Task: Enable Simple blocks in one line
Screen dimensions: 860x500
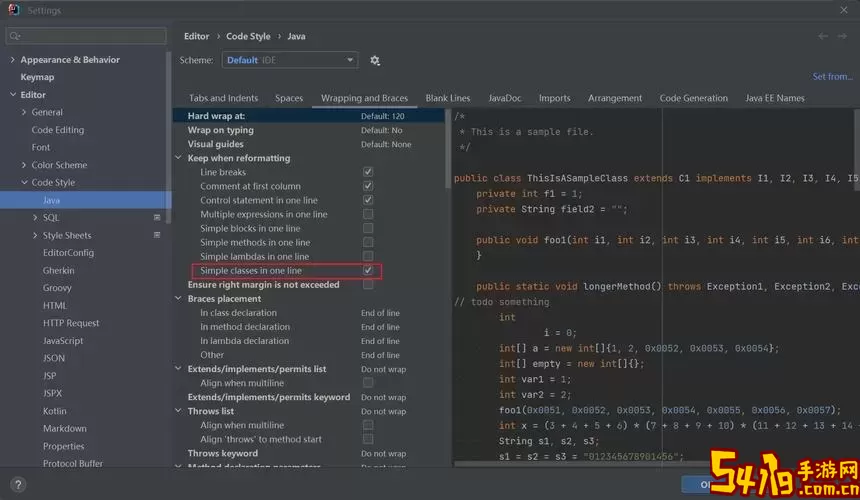Action: pyautogui.click(x=368, y=228)
